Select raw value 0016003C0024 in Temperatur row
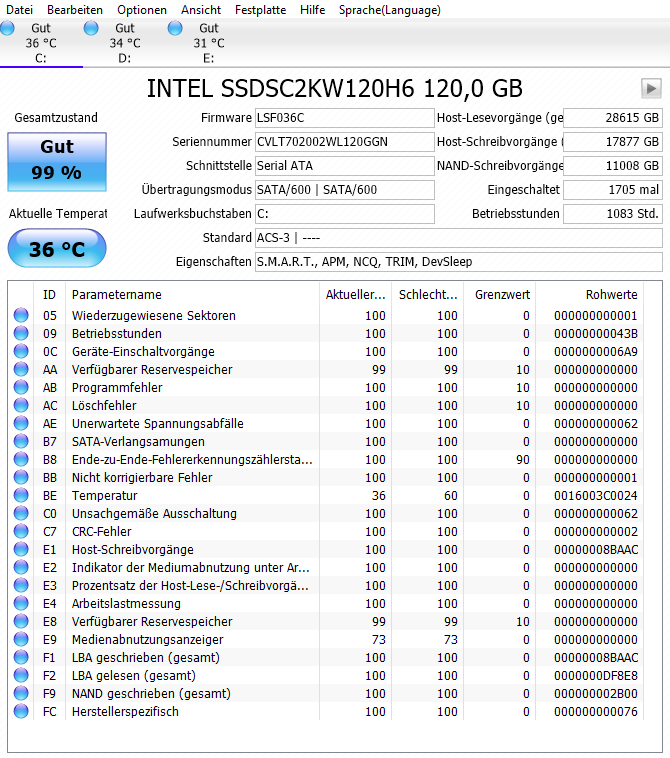Screen dimensions: 670x758 pyautogui.click(x=596, y=496)
